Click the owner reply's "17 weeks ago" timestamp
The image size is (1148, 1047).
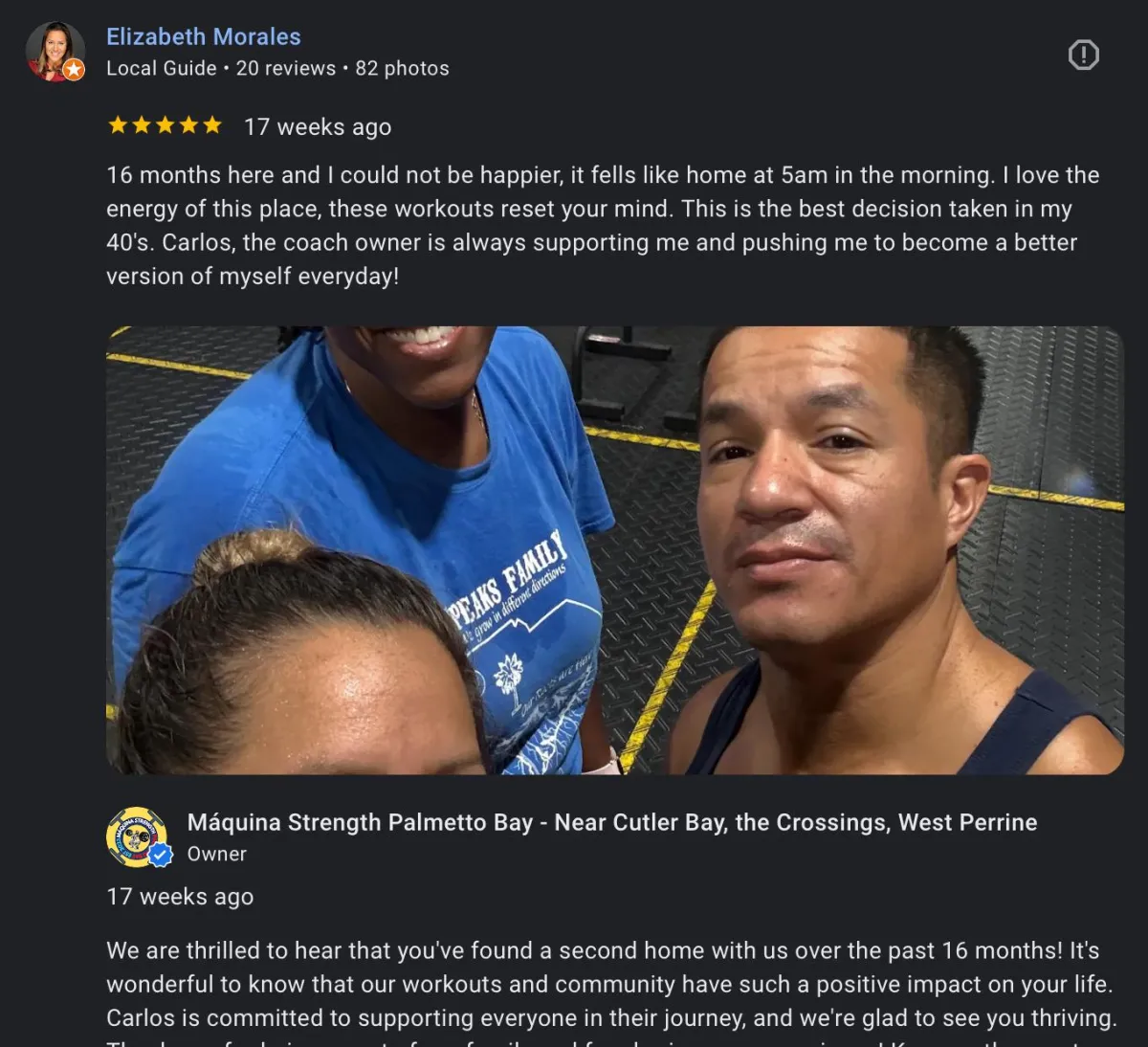tap(180, 897)
